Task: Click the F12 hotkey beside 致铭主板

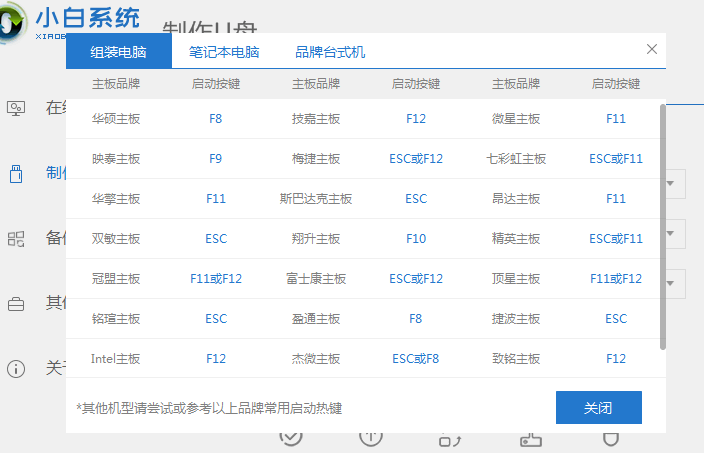Action: 616,359
